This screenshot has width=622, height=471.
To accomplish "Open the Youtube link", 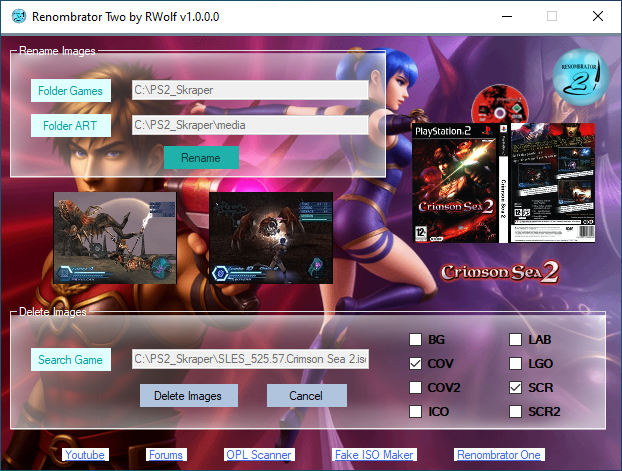I will [x=85, y=455].
